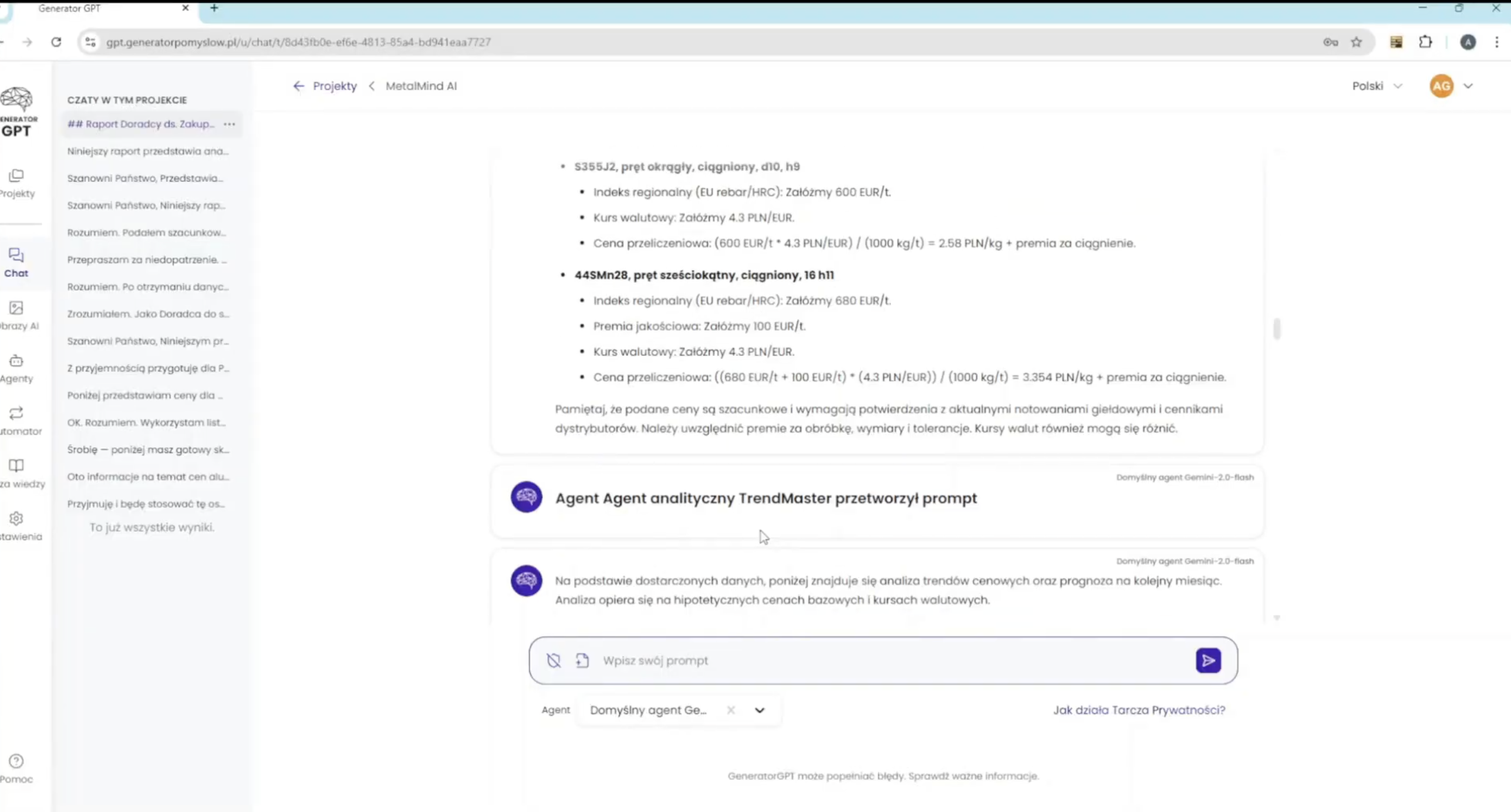This screenshot has height=812, width=1511.
Task: Open 'Jak działa Tarcza Prywatności?' link
Action: click(x=1139, y=710)
